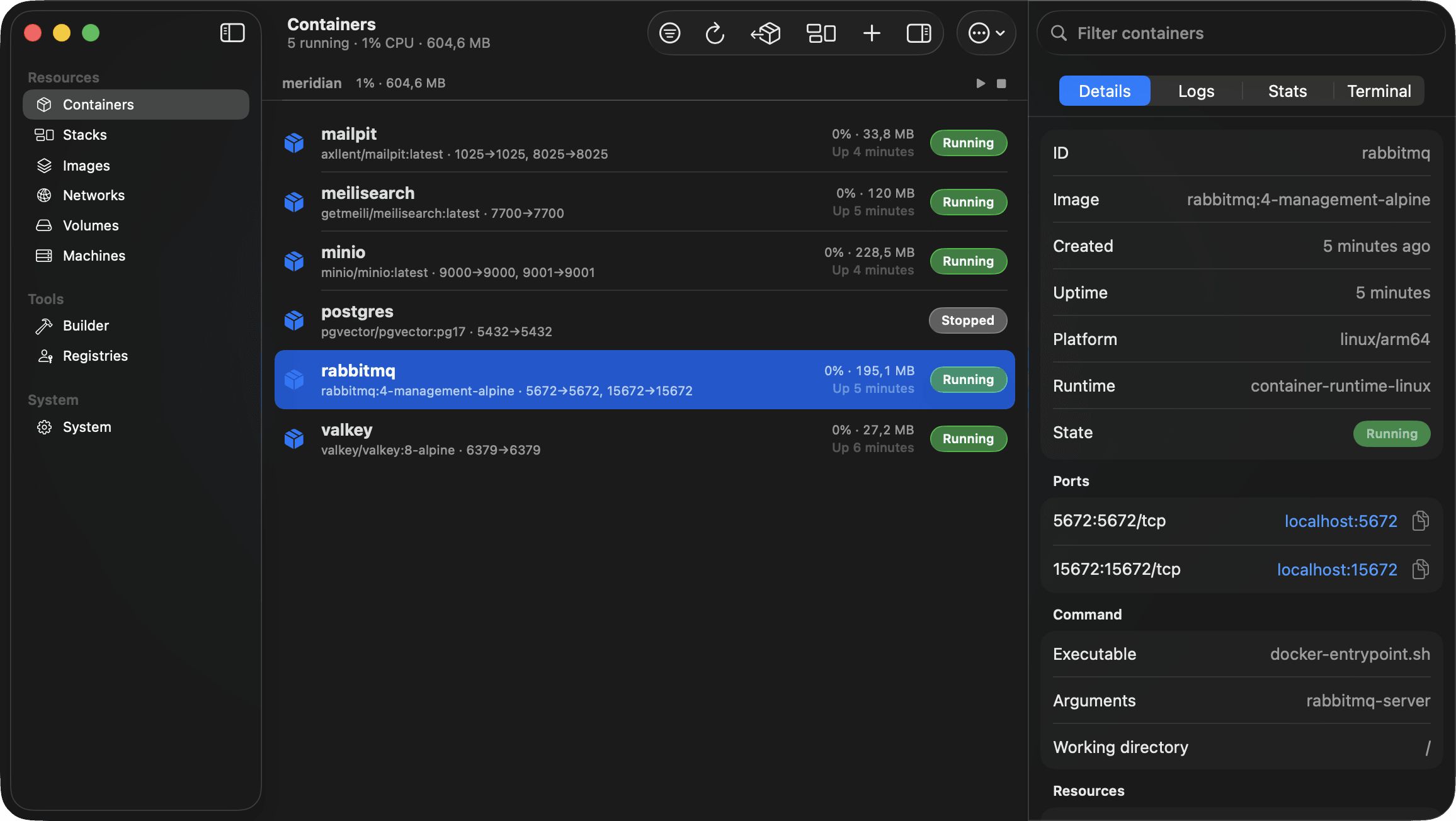Viewport: 1456px width, 821px height.
Task: Select the minio container name
Action: pyautogui.click(x=343, y=252)
